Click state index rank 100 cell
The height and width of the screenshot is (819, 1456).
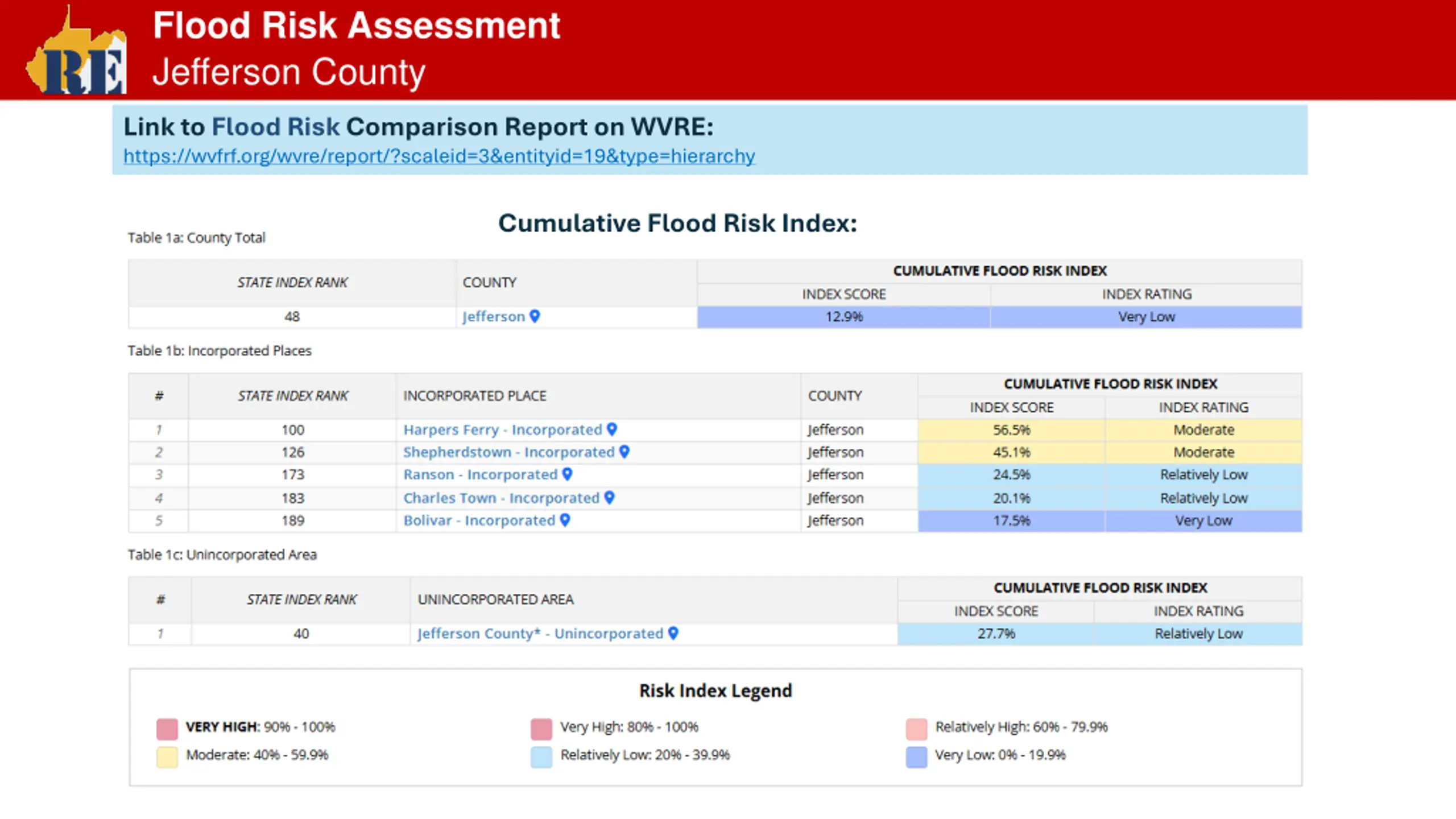[x=292, y=430]
